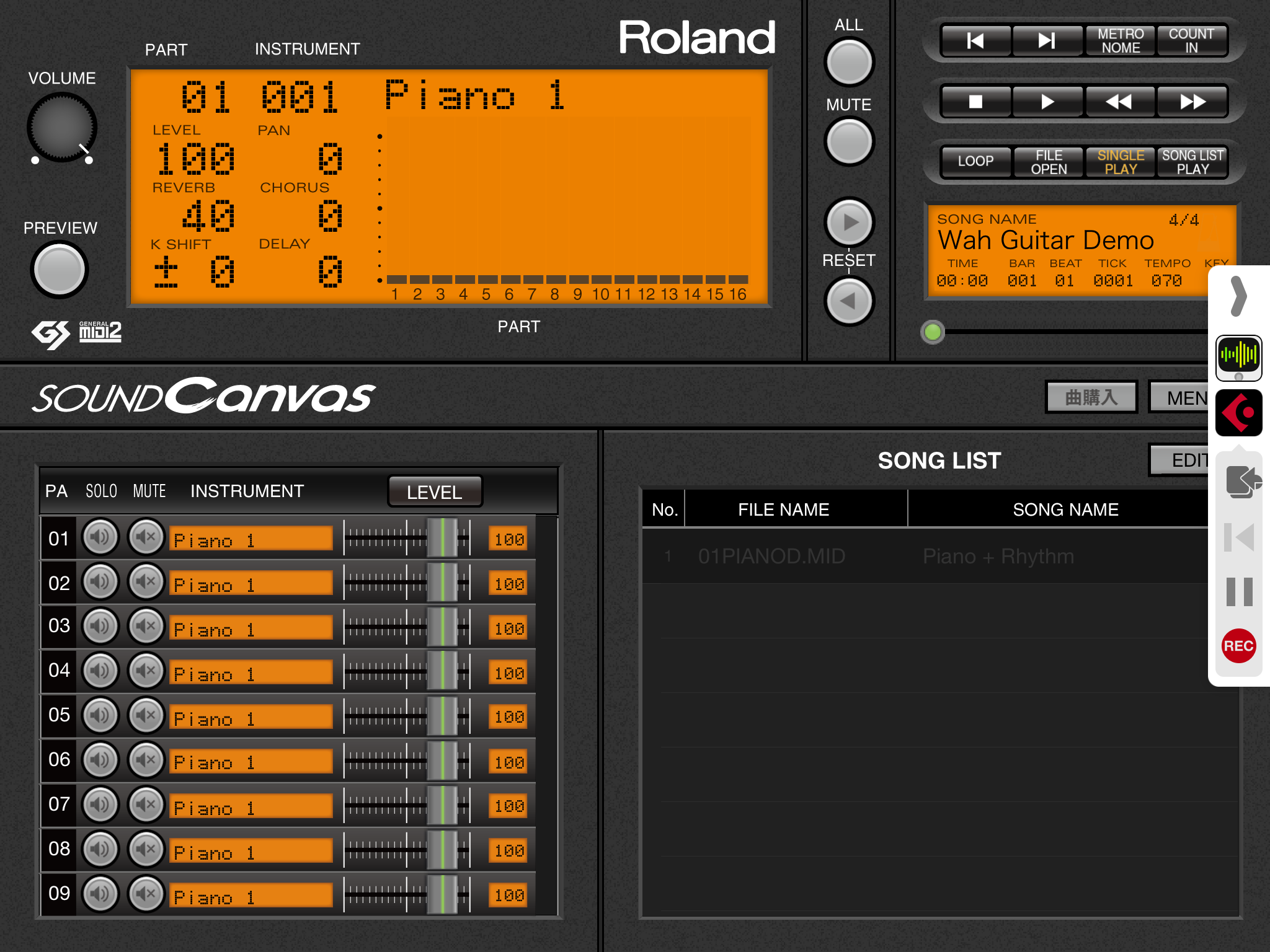Screen dimensions: 1270x952
Task: Solo part 01
Action: 100,537
